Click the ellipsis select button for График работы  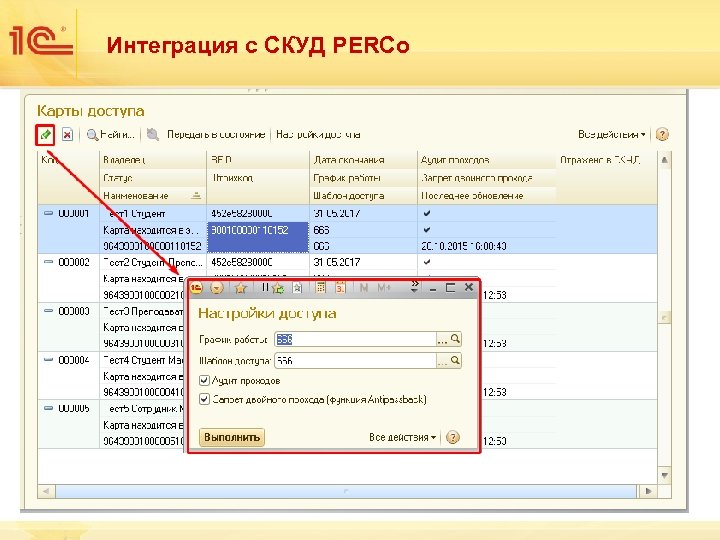point(442,340)
